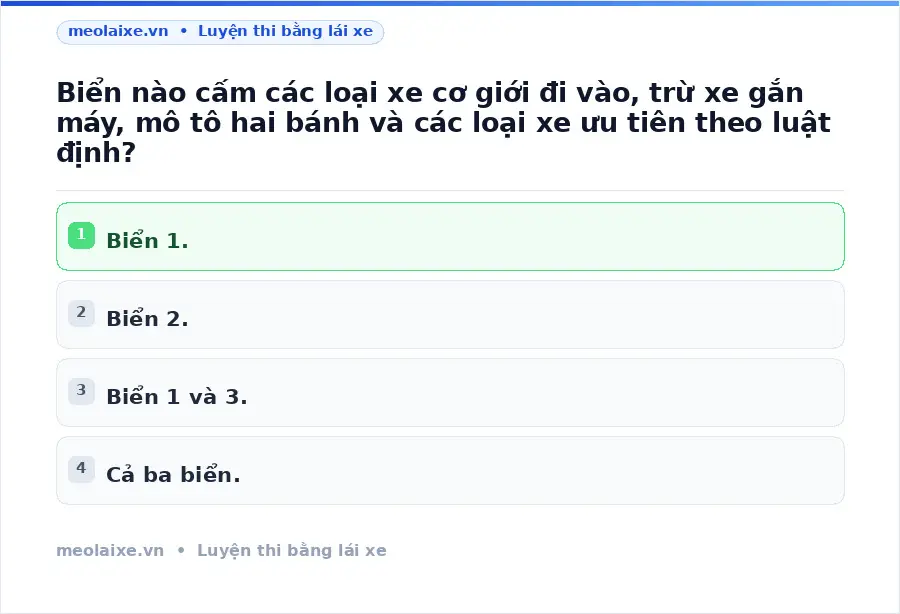
Task: Click empty area of the 'Biển 2.' card
Action: pyautogui.click(x=517, y=314)
